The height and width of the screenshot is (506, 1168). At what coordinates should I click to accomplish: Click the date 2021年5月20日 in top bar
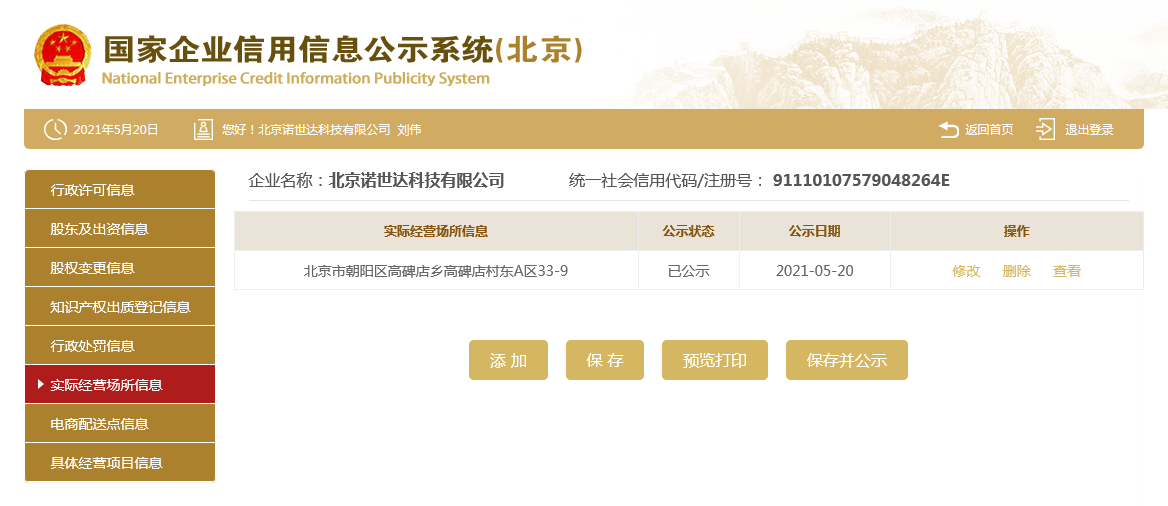pos(115,130)
